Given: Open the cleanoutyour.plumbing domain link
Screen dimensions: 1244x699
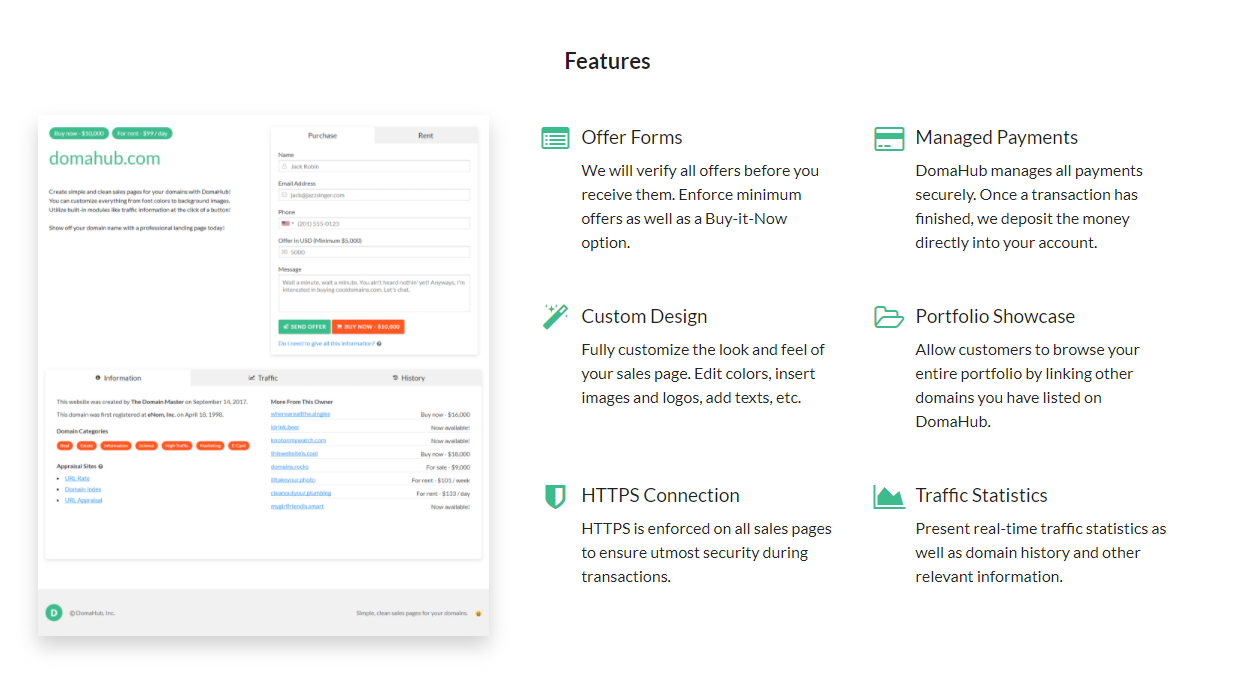Looking at the screenshot, I should tap(301, 493).
